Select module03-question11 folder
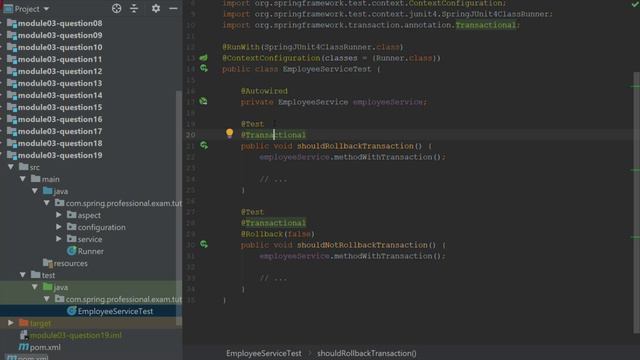 60,59
